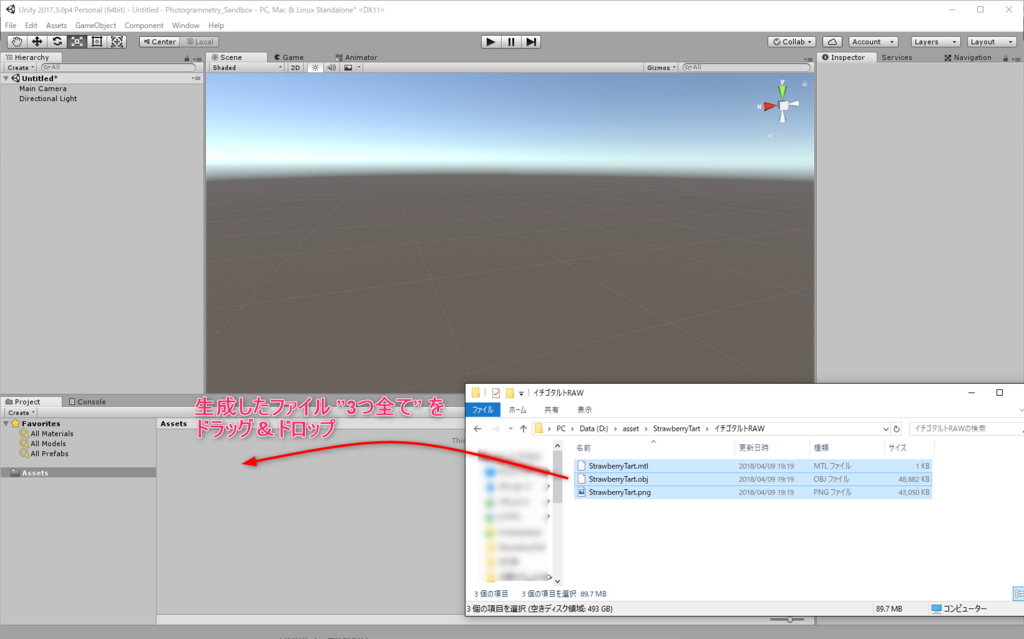Click the scene orientation gizmo green Y axis
Image resolution: width=1024 pixels, height=639 pixels.
click(782, 90)
